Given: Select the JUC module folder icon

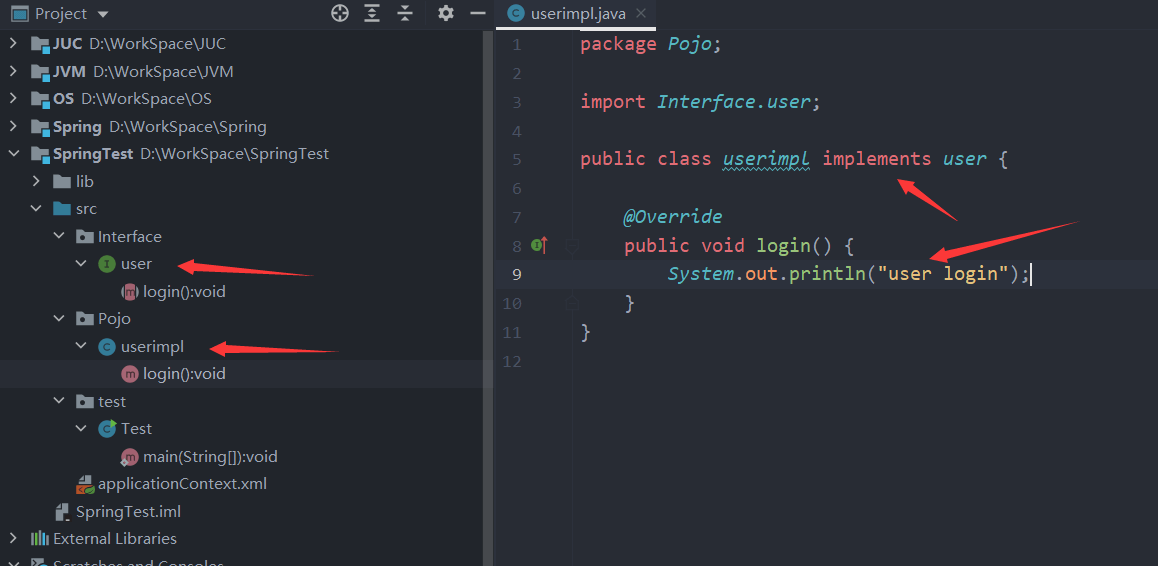Looking at the screenshot, I should 39,44.
